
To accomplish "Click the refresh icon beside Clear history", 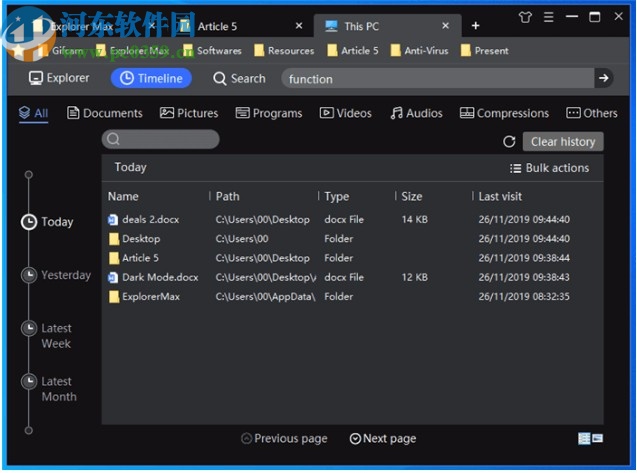I will coord(509,142).
